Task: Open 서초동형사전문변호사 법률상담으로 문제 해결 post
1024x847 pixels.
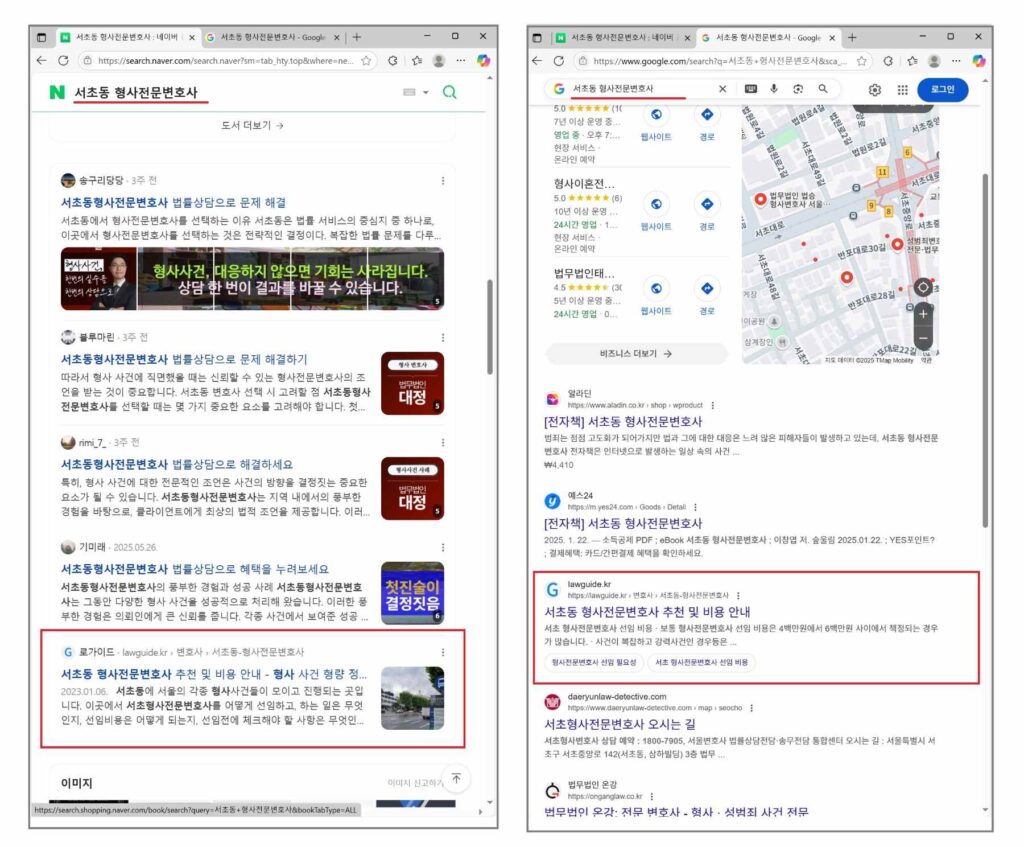Action: pyautogui.click(x=174, y=202)
